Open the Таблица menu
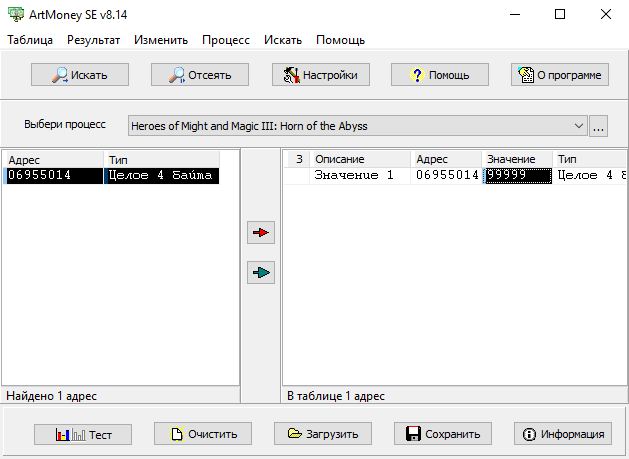This screenshot has width=629, height=459. tap(30, 40)
